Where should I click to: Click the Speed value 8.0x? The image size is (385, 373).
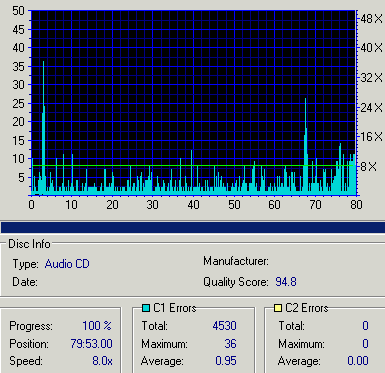tap(102, 361)
